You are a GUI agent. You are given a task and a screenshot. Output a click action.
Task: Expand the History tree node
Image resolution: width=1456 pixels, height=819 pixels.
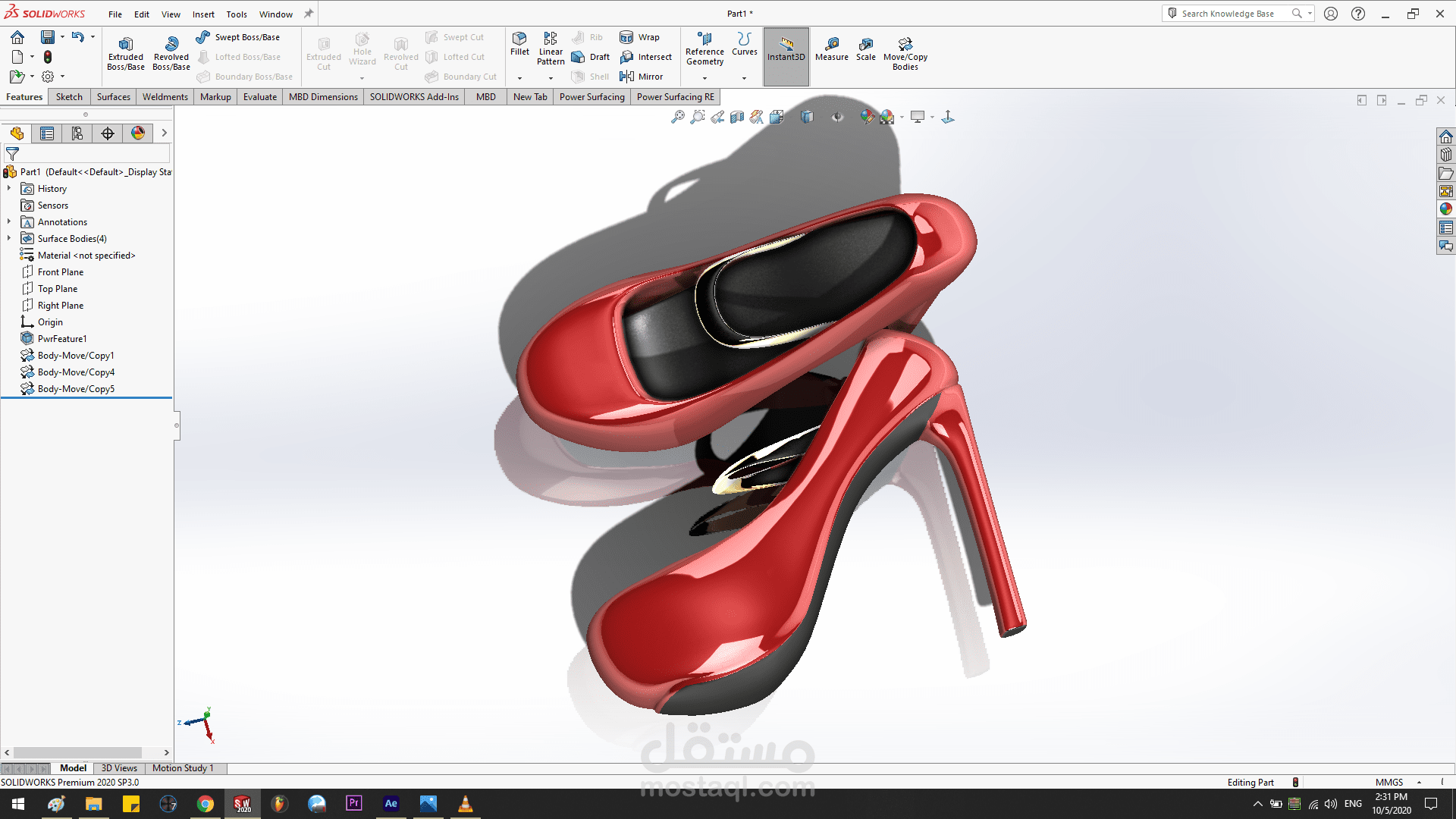click(x=9, y=189)
